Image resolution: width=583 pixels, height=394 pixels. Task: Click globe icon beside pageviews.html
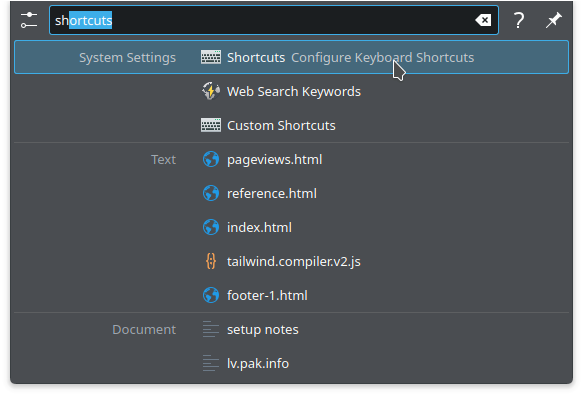point(211,159)
